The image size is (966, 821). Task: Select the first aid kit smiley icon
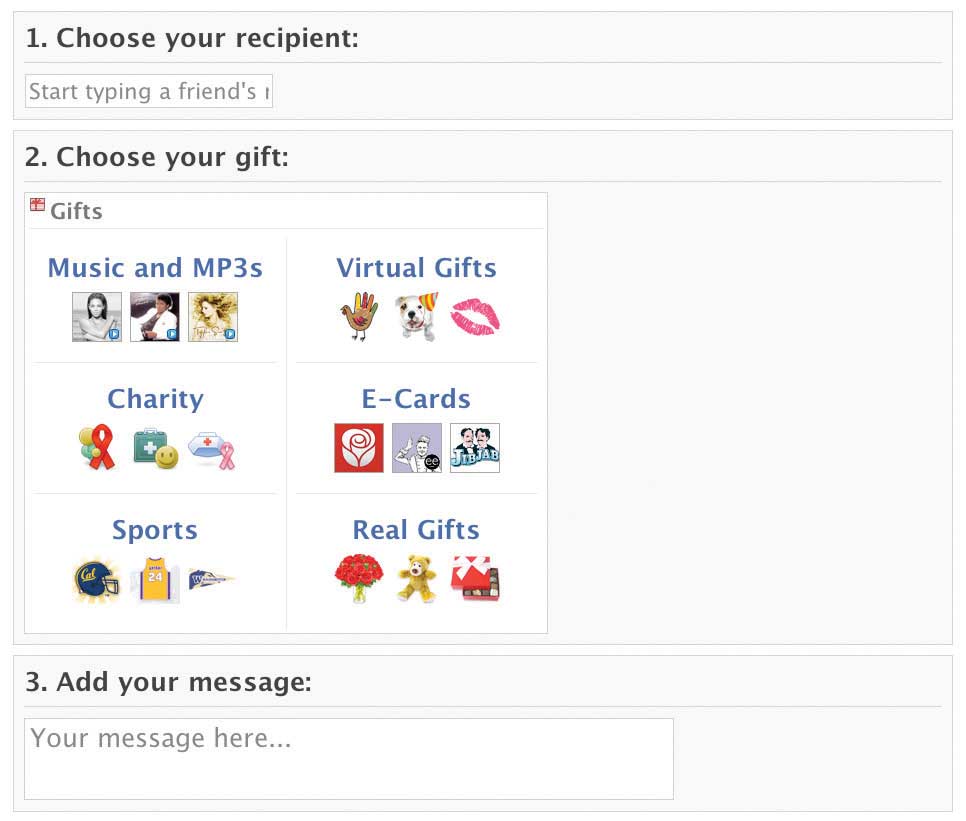155,448
